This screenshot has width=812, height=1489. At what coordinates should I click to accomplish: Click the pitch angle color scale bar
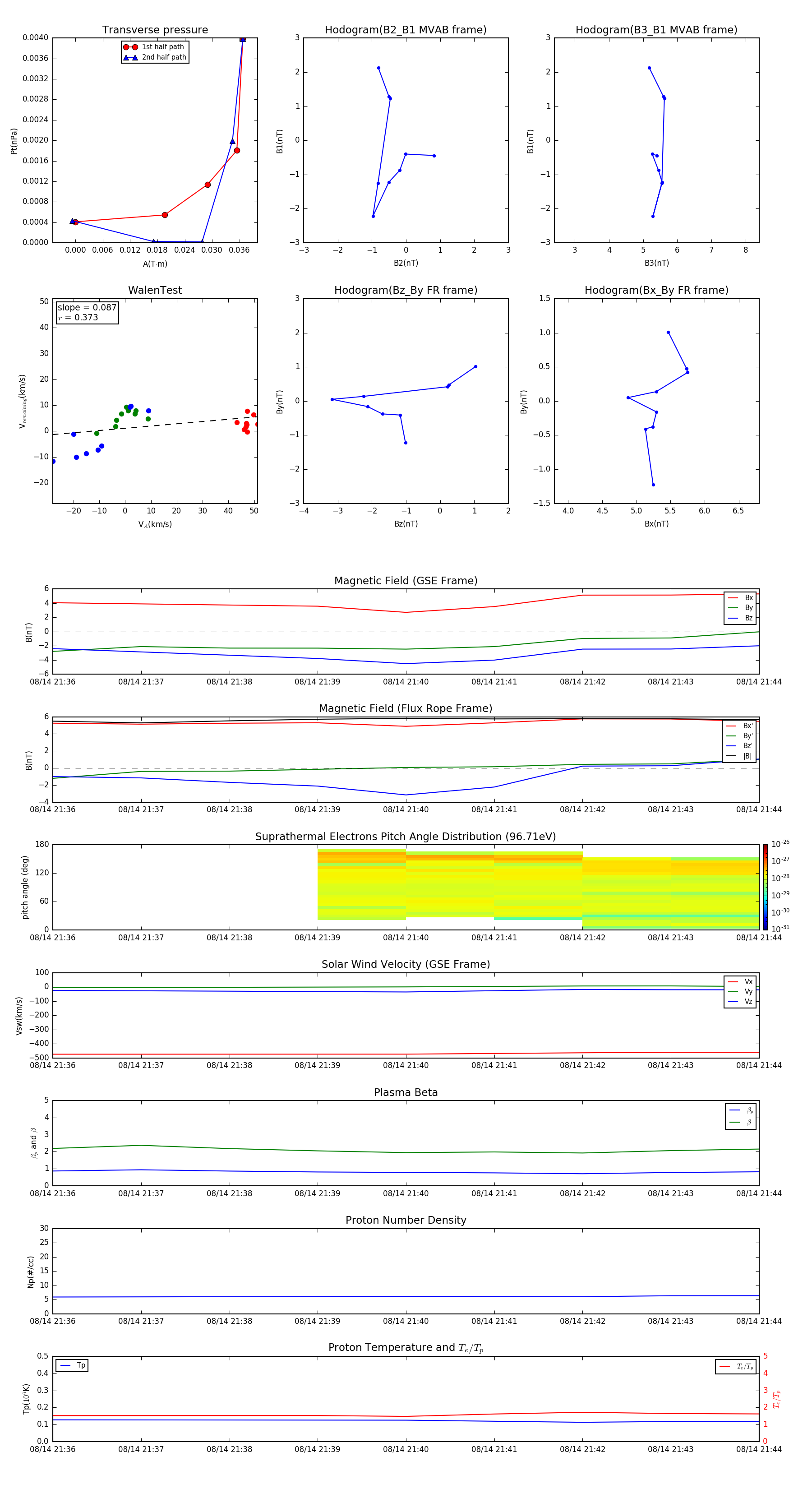click(x=765, y=887)
